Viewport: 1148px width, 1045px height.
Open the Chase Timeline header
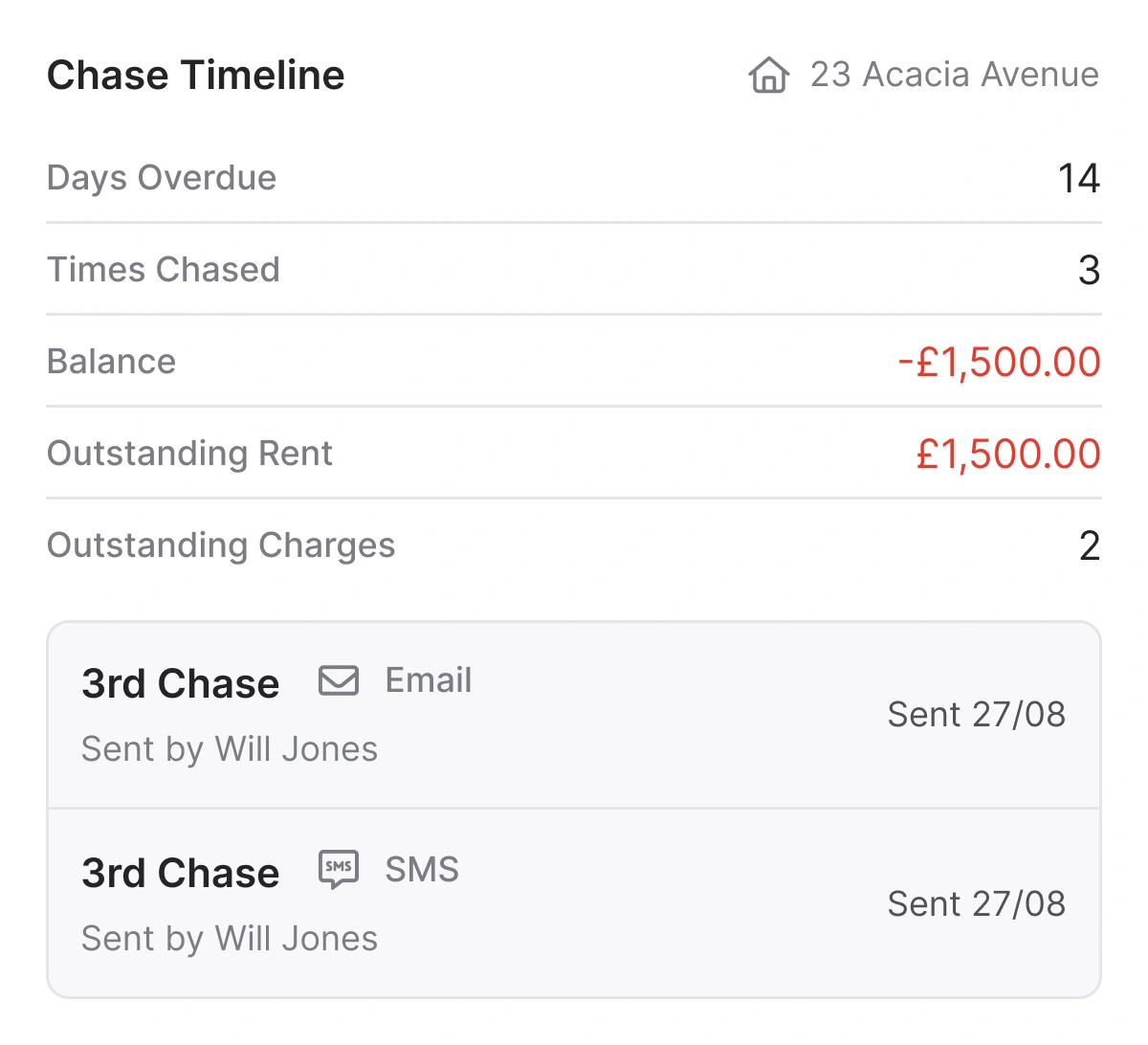pos(195,75)
